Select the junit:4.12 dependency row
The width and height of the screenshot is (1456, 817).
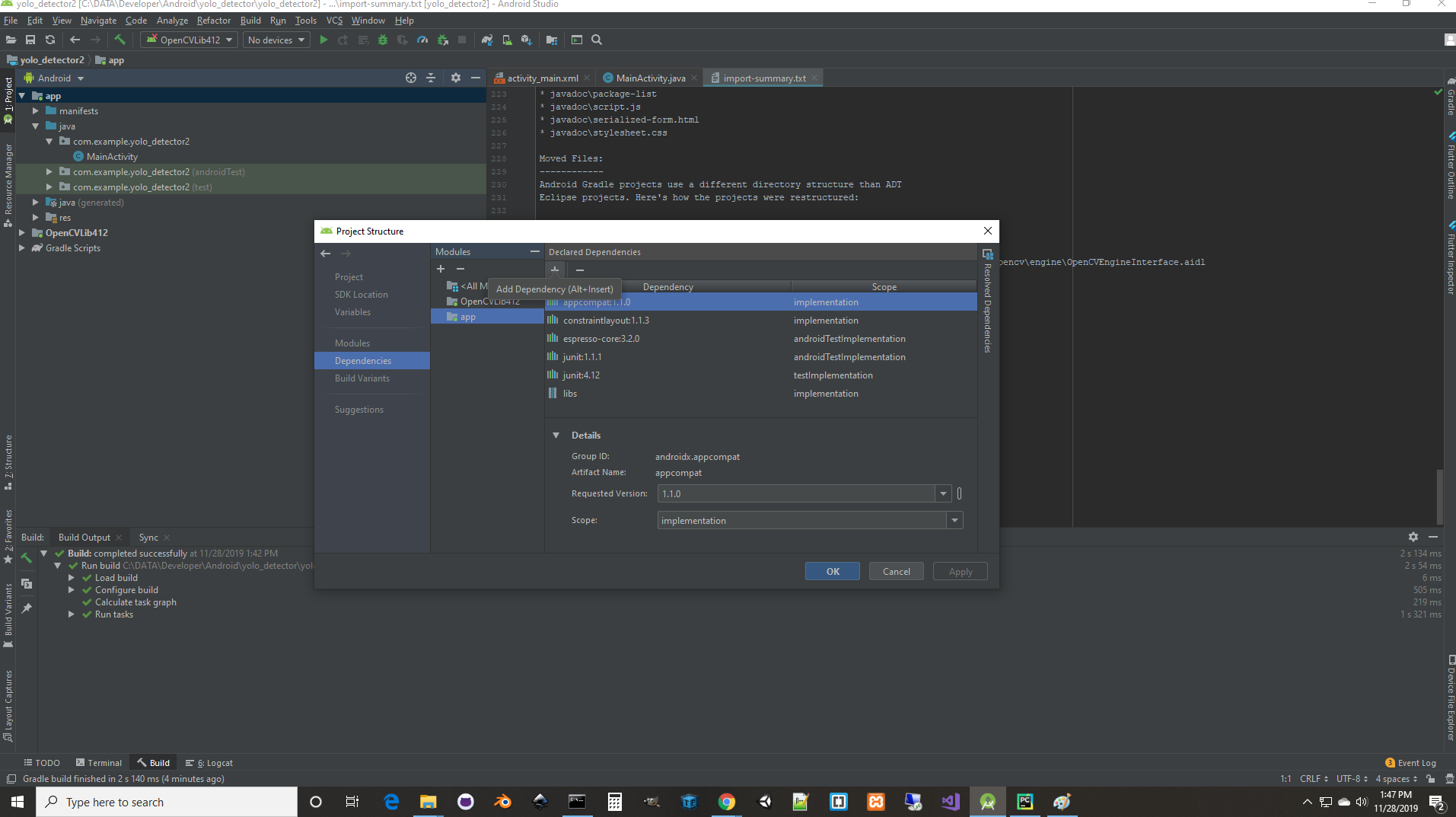pos(761,375)
